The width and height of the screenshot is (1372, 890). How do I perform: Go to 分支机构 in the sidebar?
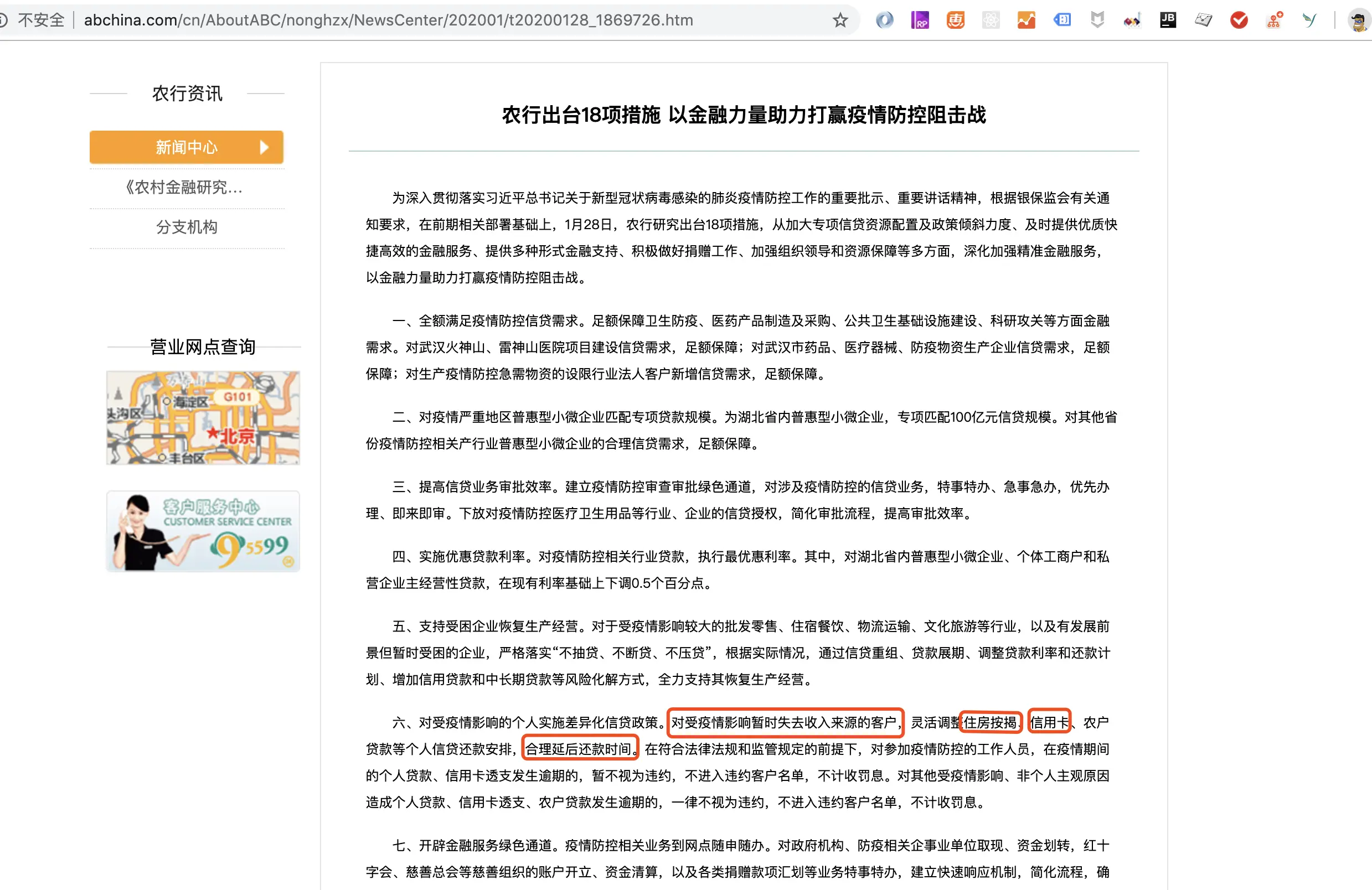click(x=186, y=227)
